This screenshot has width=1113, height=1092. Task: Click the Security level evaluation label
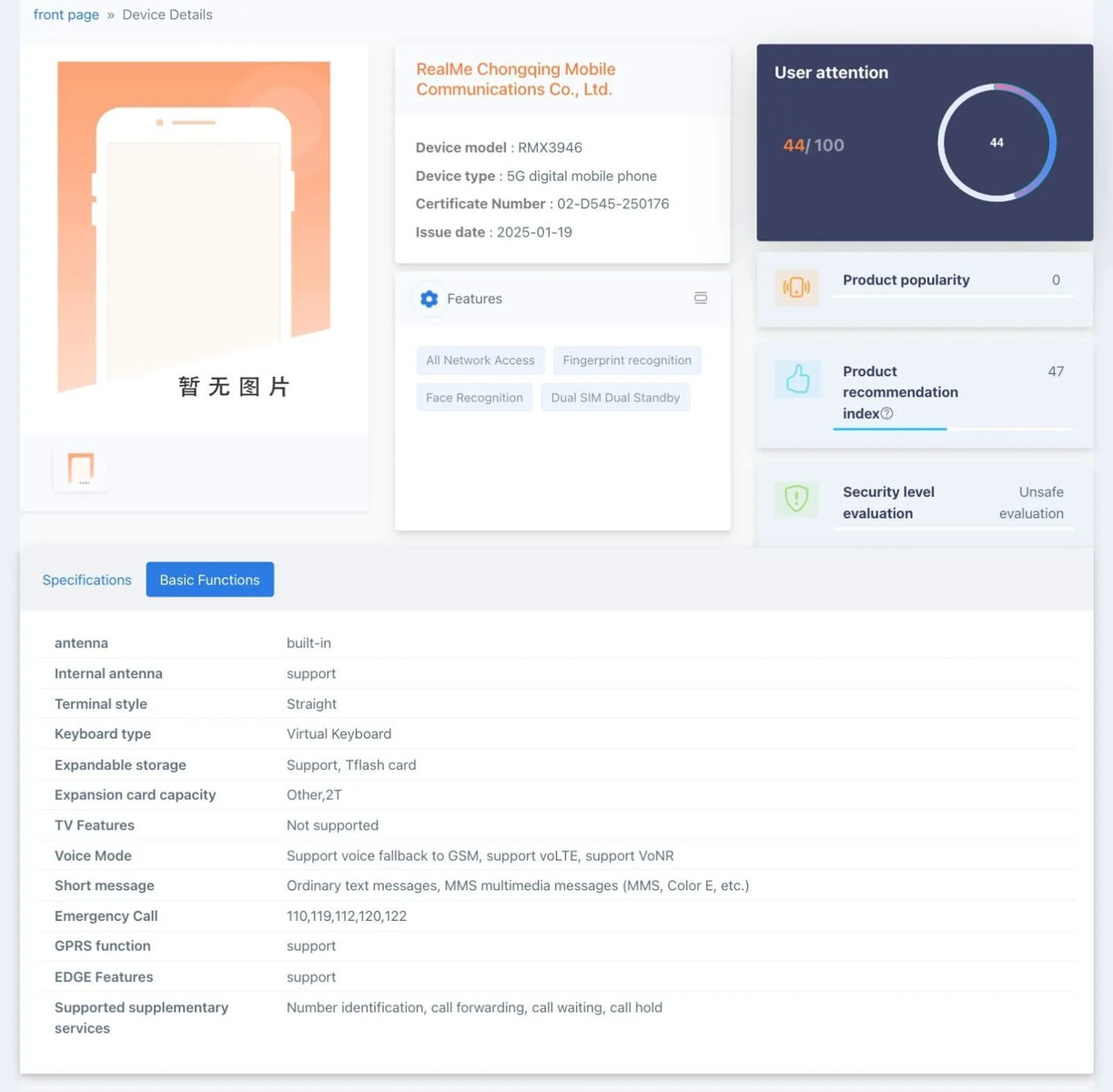tap(888, 502)
